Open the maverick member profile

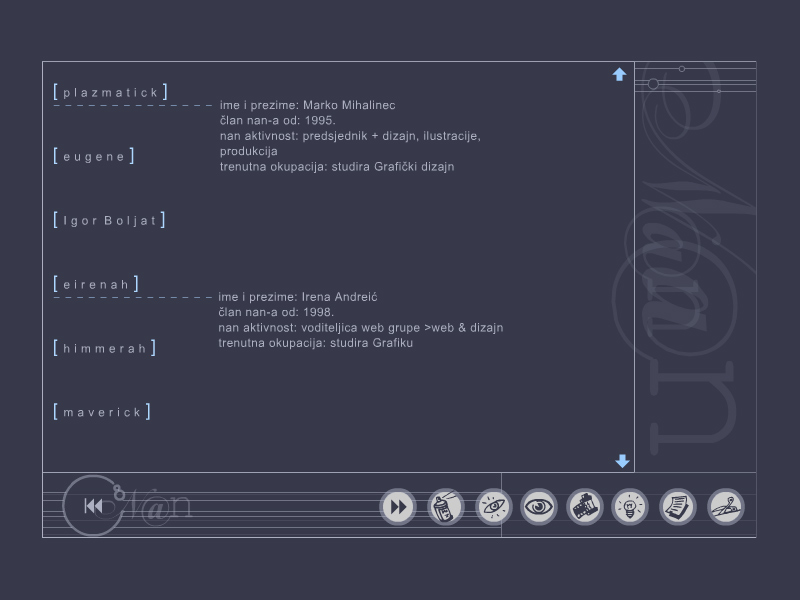[102, 412]
